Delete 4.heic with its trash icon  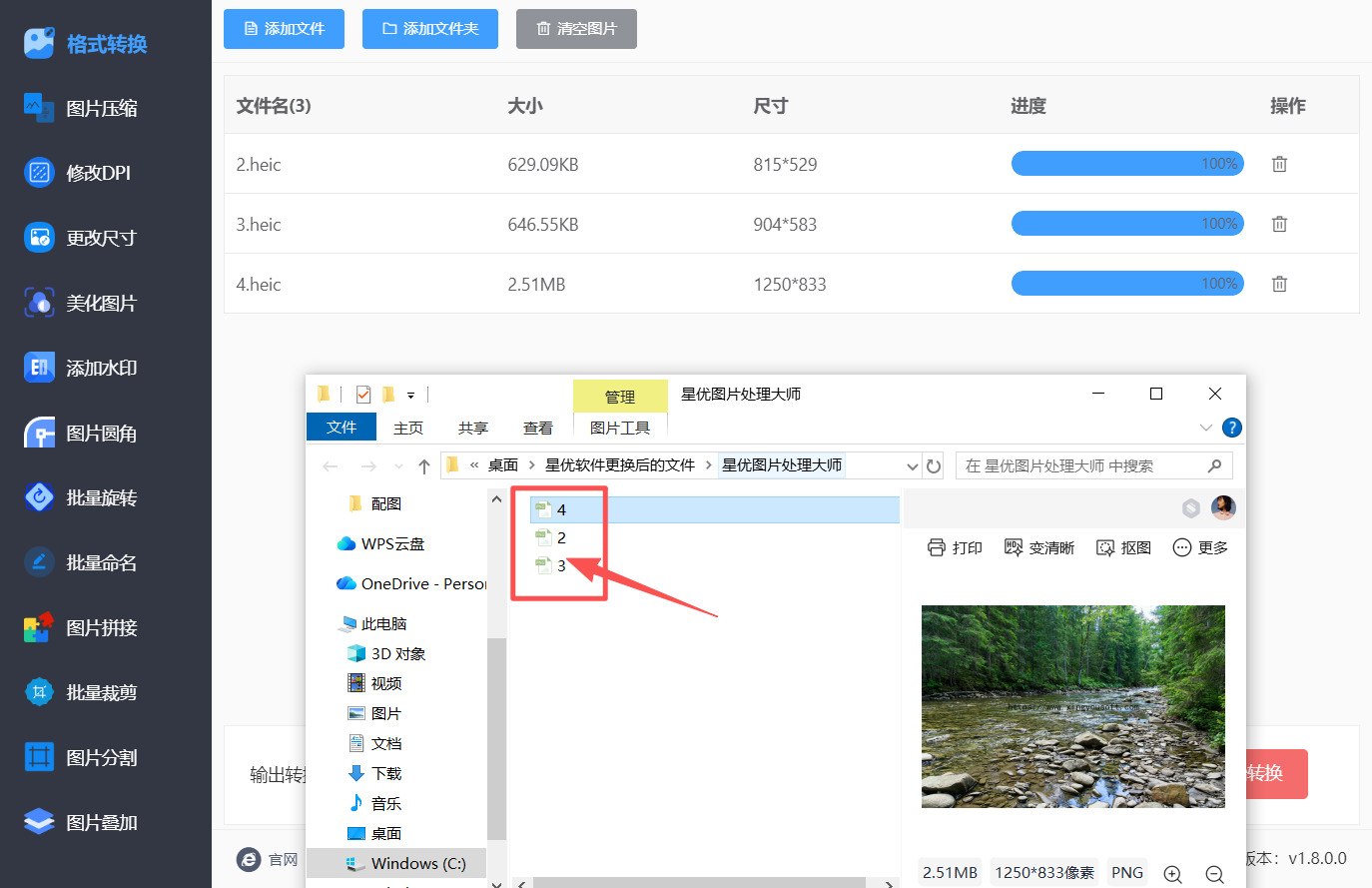1279,284
